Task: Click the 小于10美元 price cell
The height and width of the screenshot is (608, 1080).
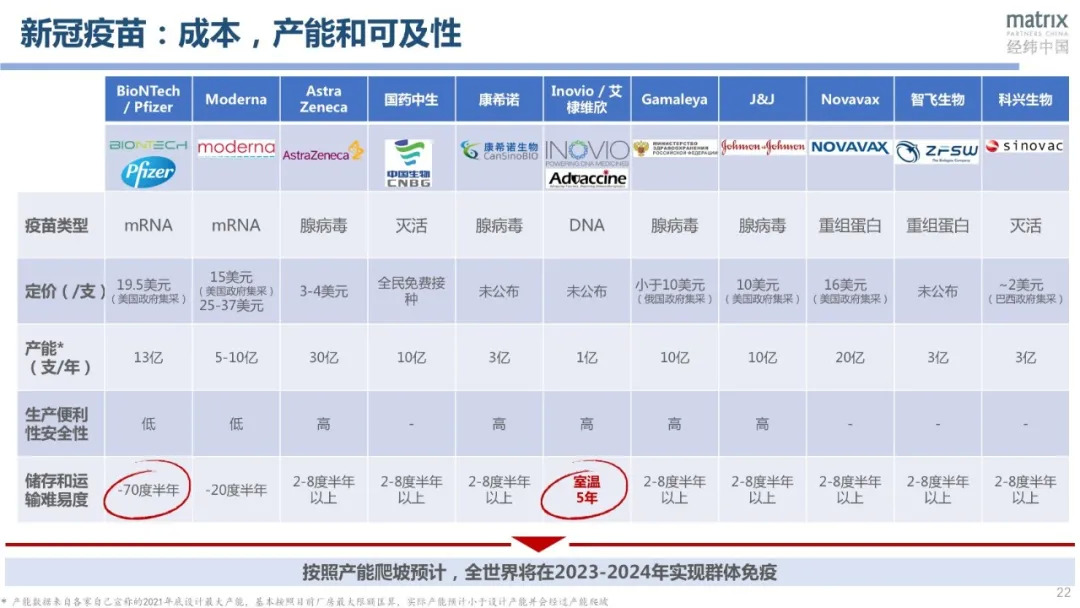Action: pyautogui.click(x=674, y=291)
